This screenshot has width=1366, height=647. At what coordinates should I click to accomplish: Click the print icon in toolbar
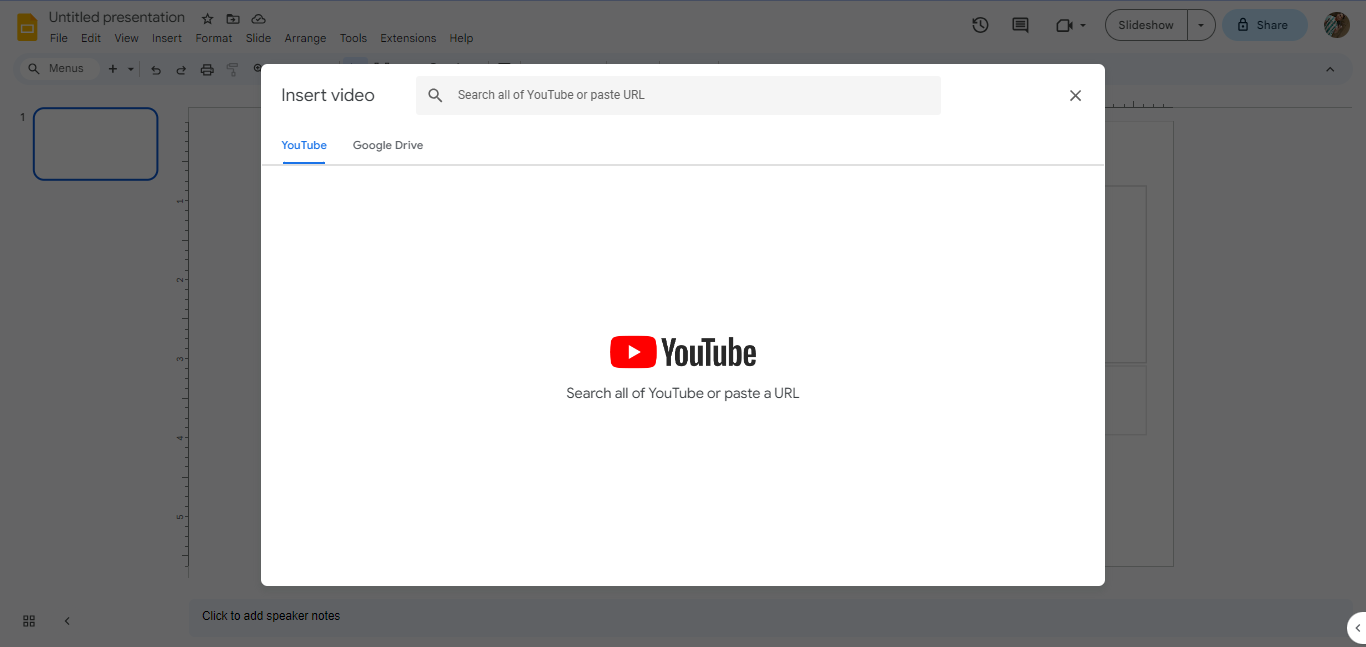coord(207,69)
